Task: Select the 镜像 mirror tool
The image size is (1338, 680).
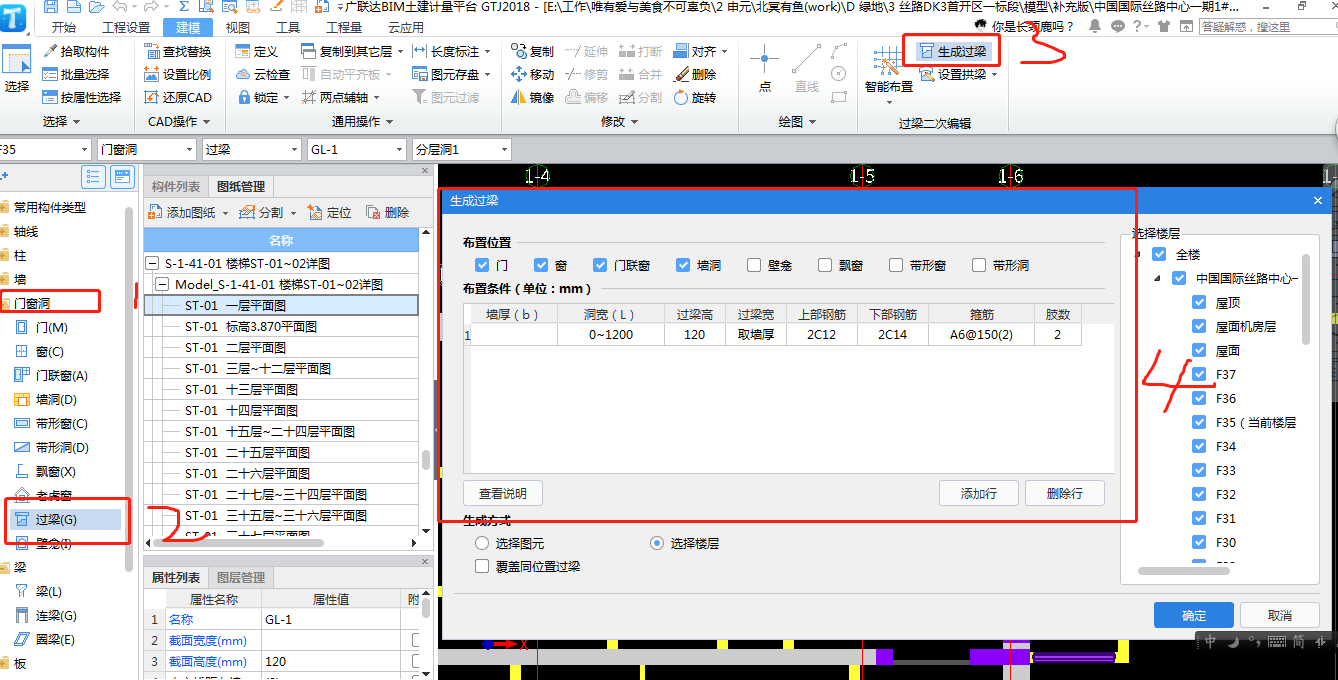Action: [x=532, y=97]
